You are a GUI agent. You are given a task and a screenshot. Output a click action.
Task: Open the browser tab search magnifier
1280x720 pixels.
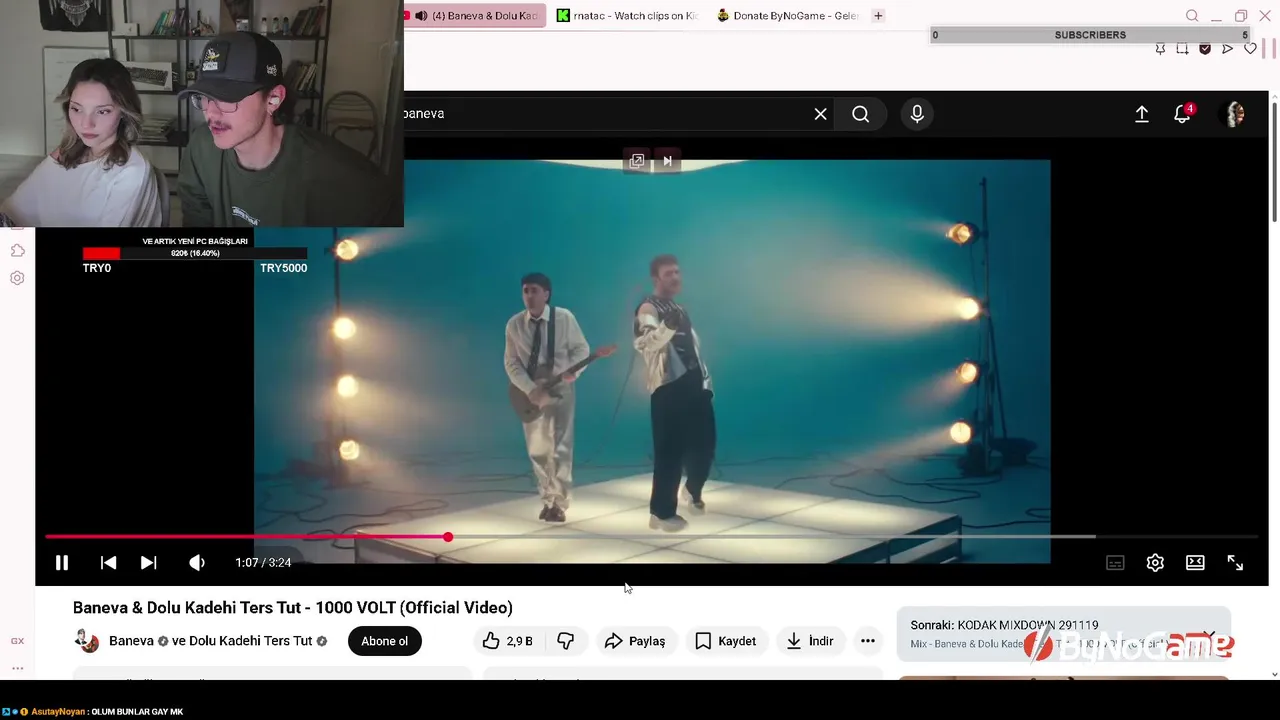1192,16
